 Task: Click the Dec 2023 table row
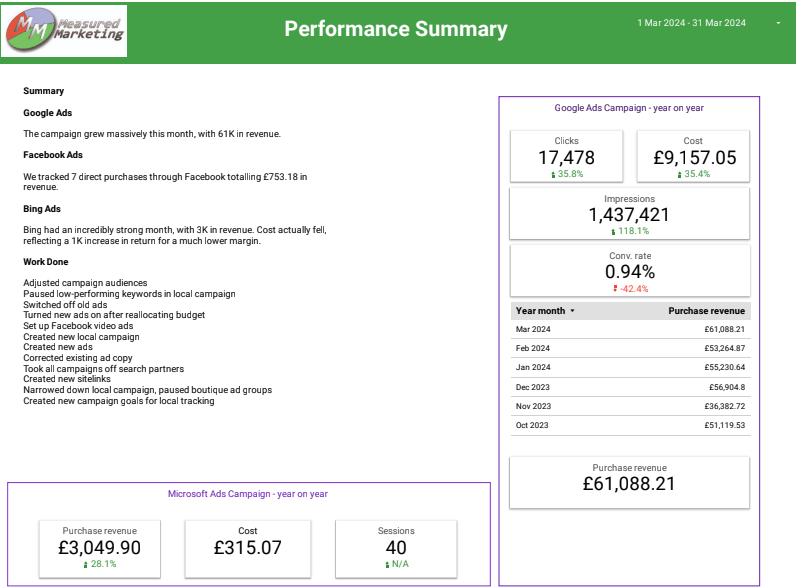tap(631, 387)
